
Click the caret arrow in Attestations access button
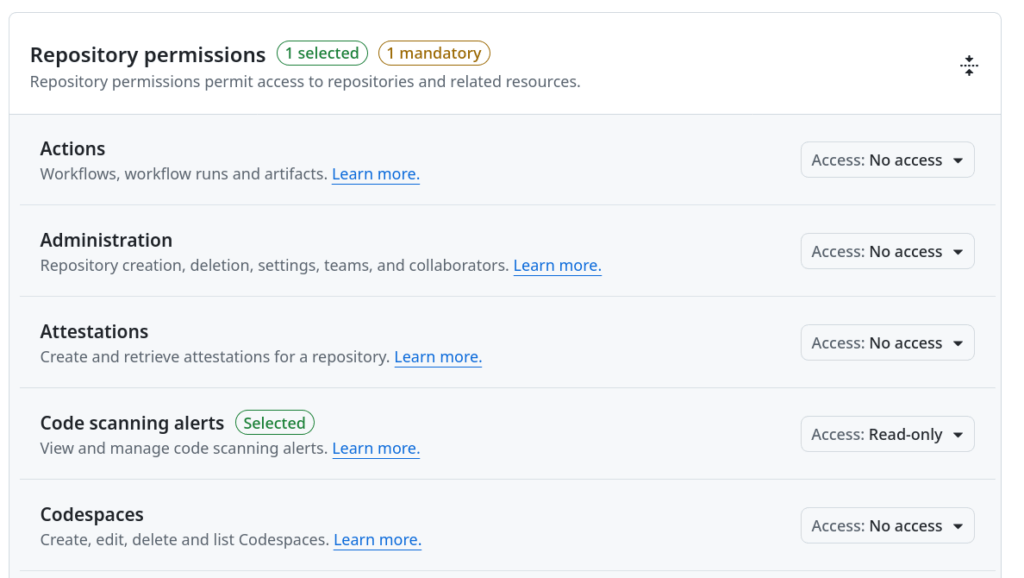958,344
